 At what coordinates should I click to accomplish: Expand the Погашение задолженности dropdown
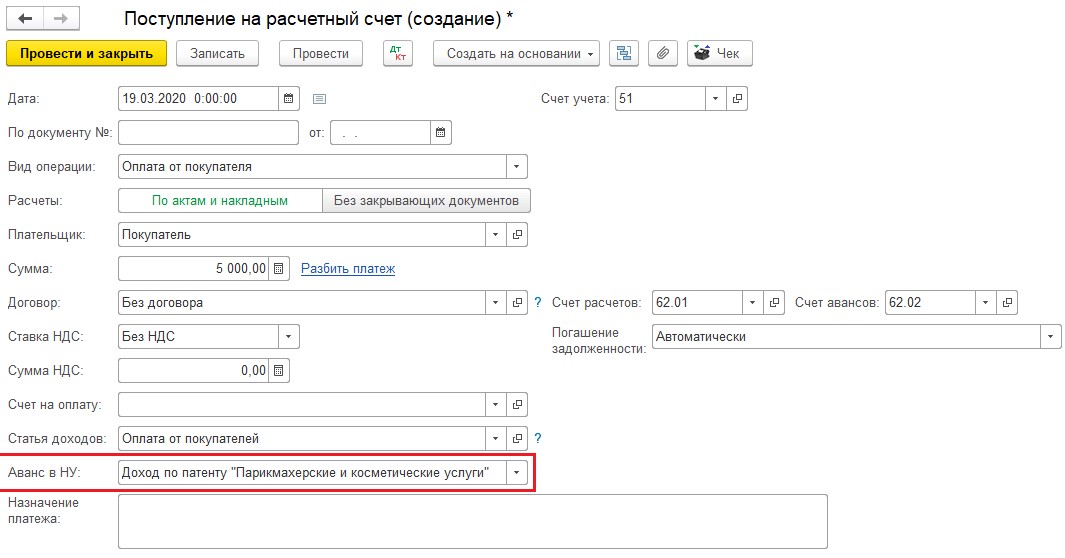(x=1050, y=337)
